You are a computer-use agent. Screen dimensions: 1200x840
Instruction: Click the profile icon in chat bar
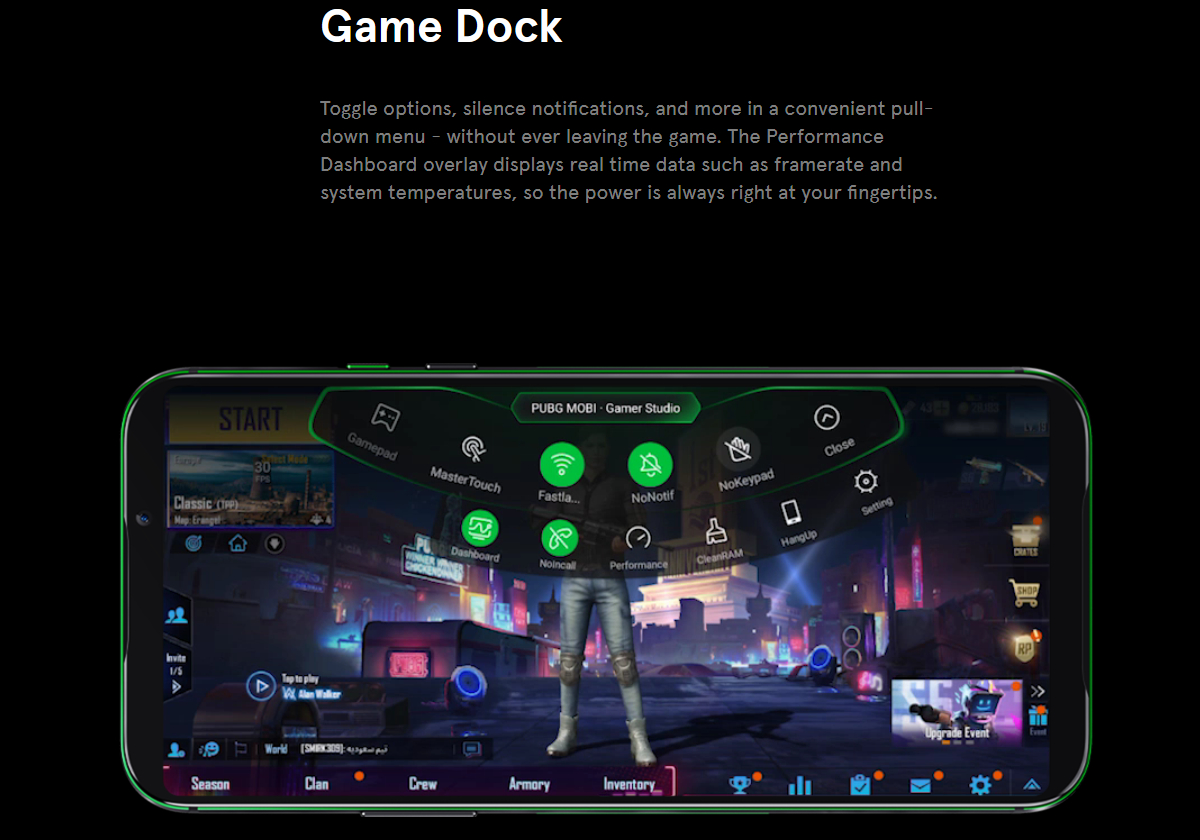(177, 749)
